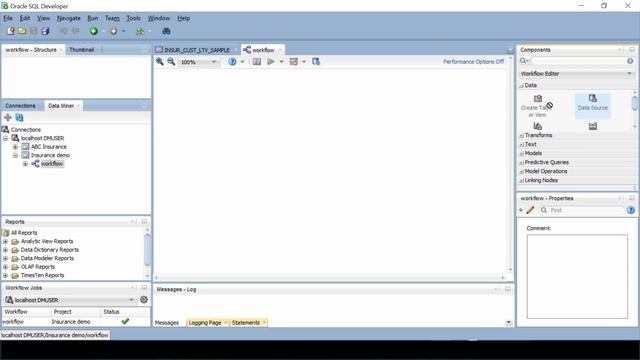640x360 pixels.
Task: Click the green Back navigation arrow
Action: point(94,31)
